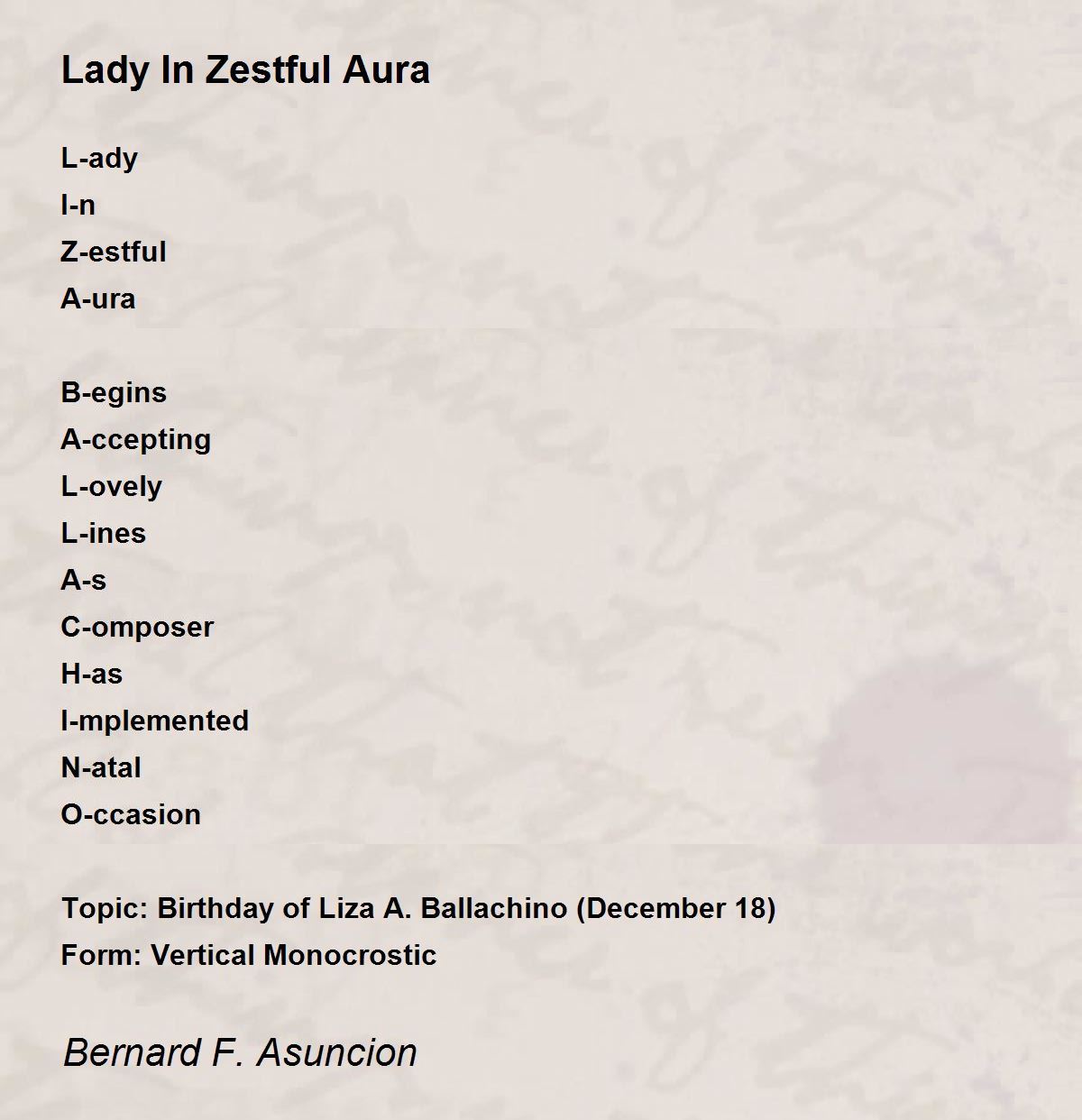
Task: Click the Topic line about Liza A. Ballachino
Action: pyautogui.click(x=418, y=908)
